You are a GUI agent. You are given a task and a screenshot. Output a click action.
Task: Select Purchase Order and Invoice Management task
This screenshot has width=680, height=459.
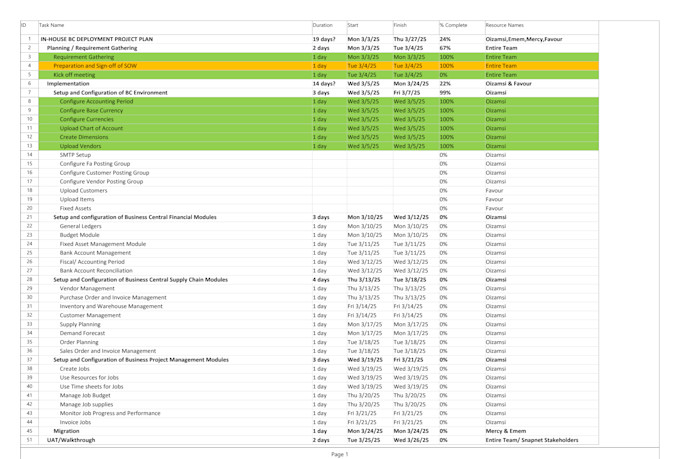[x=113, y=298]
